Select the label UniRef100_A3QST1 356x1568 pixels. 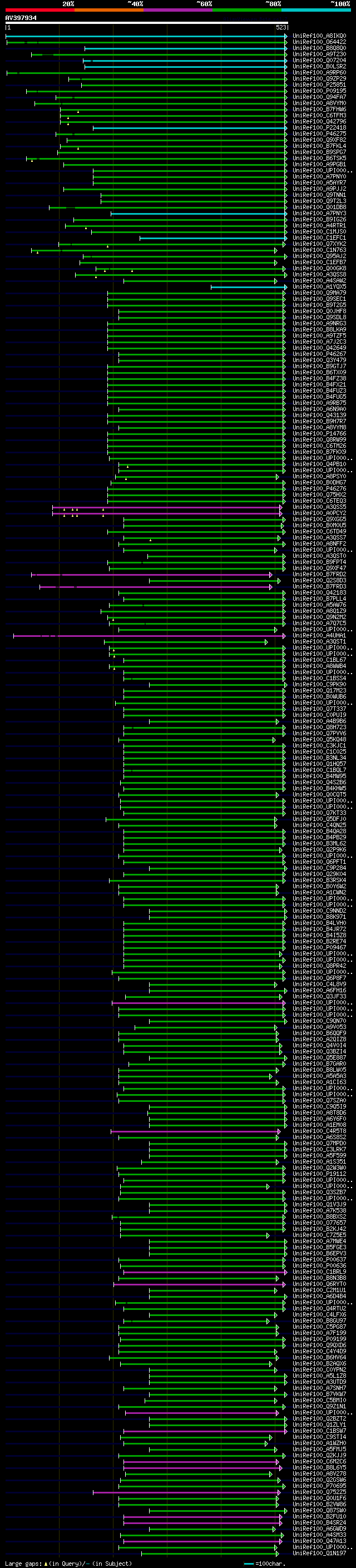point(319,641)
